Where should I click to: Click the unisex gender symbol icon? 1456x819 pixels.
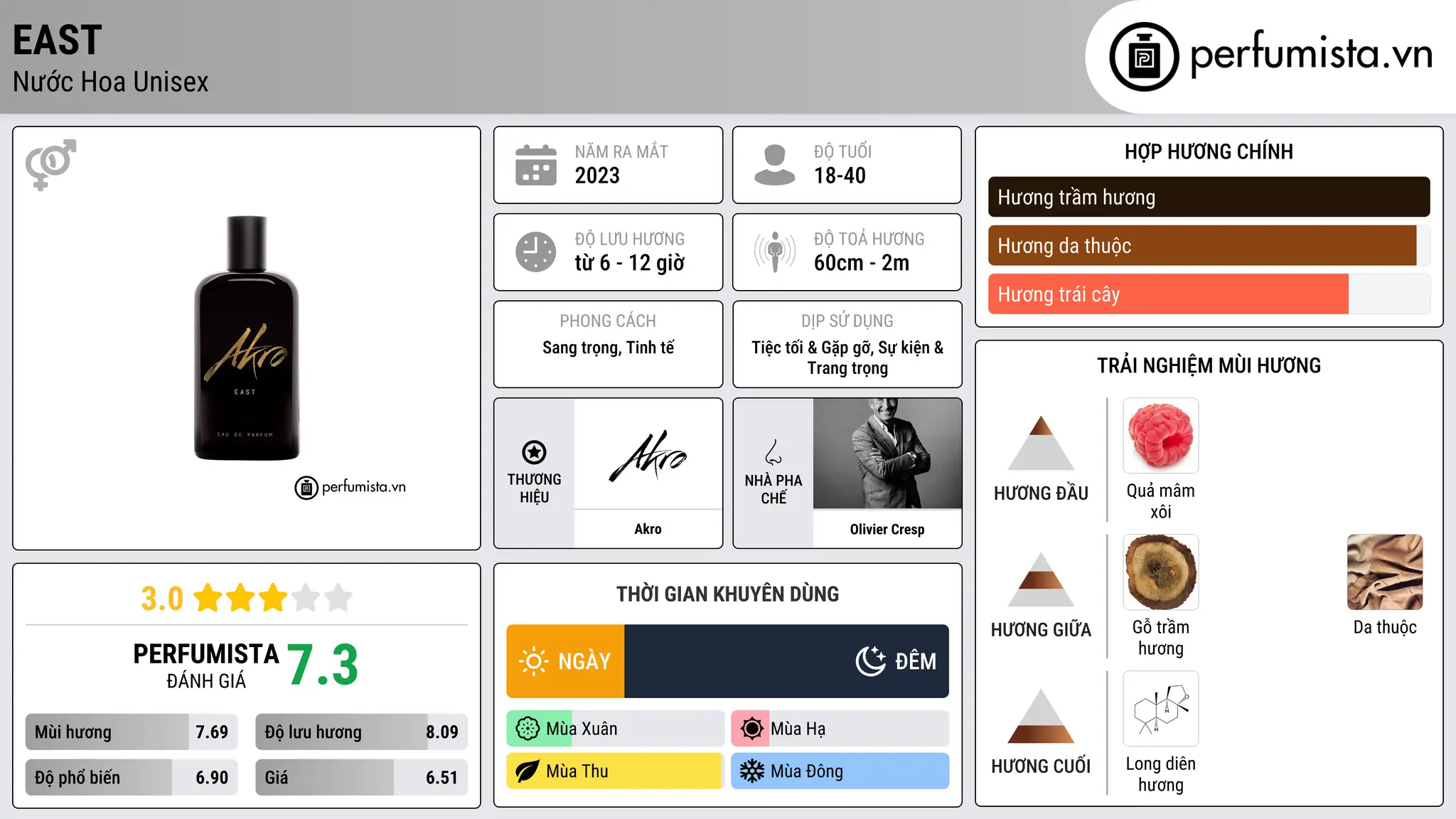(50, 164)
